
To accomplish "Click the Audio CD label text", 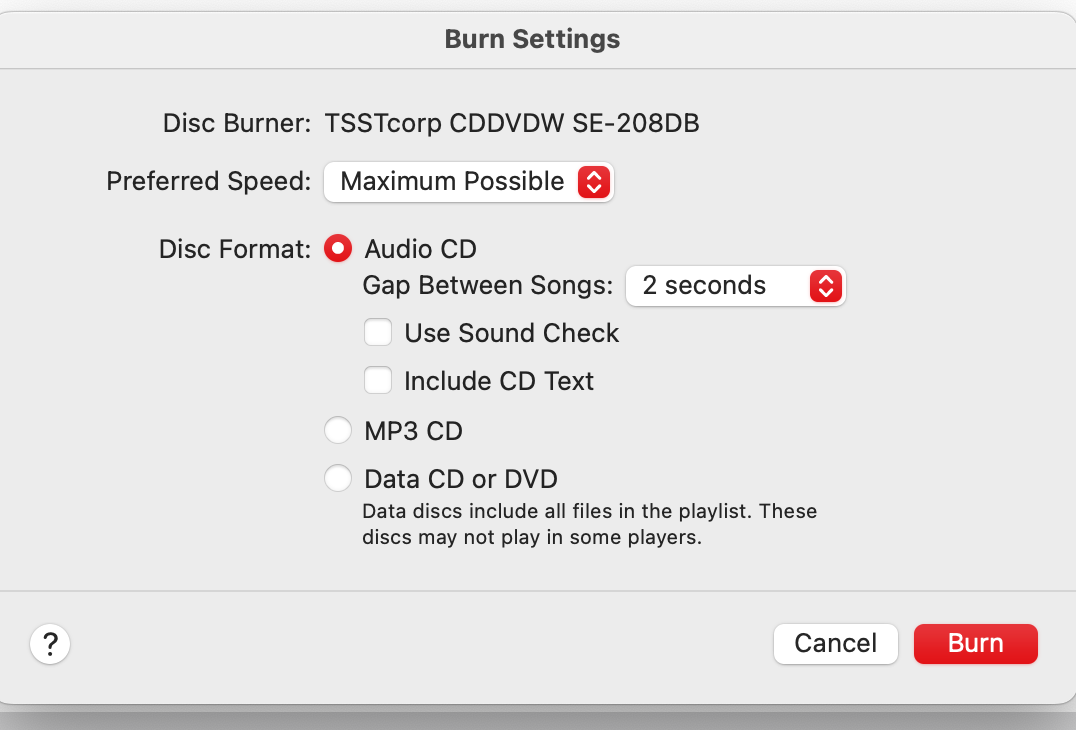I will point(421,249).
